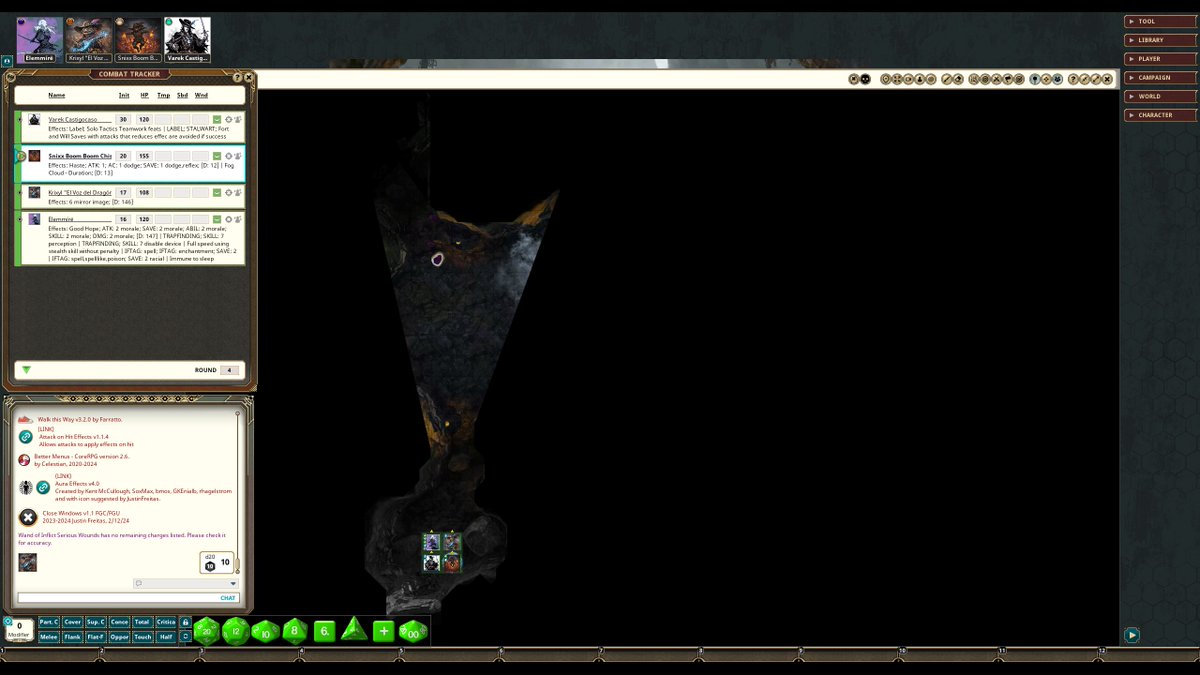Open the question mark help in map toolbar

(x=1073, y=79)
